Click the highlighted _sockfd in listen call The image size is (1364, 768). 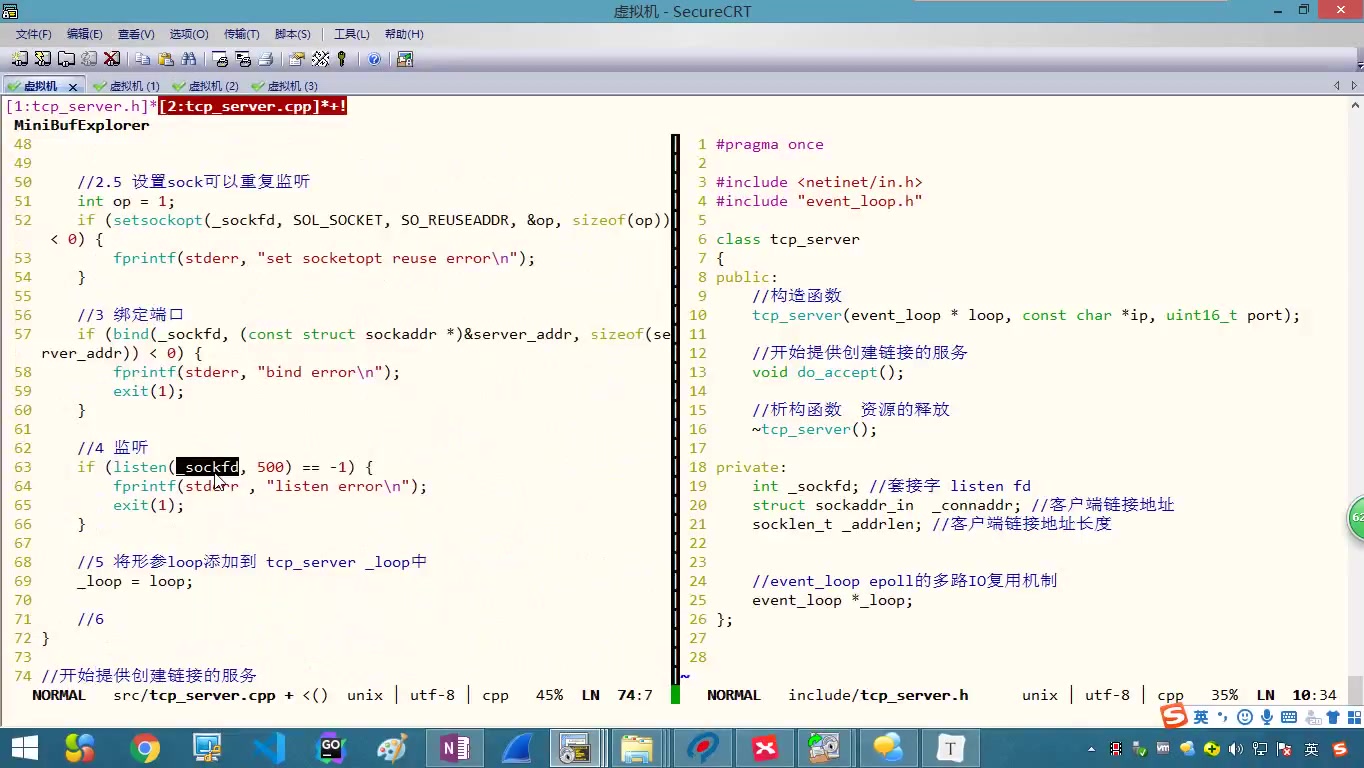(207, 467)
